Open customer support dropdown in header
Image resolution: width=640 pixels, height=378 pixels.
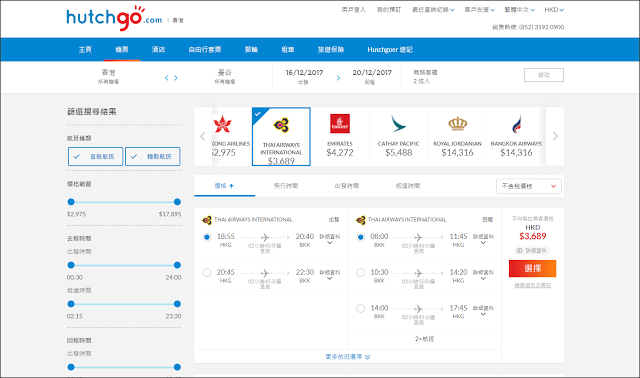(x=480, y=9)
